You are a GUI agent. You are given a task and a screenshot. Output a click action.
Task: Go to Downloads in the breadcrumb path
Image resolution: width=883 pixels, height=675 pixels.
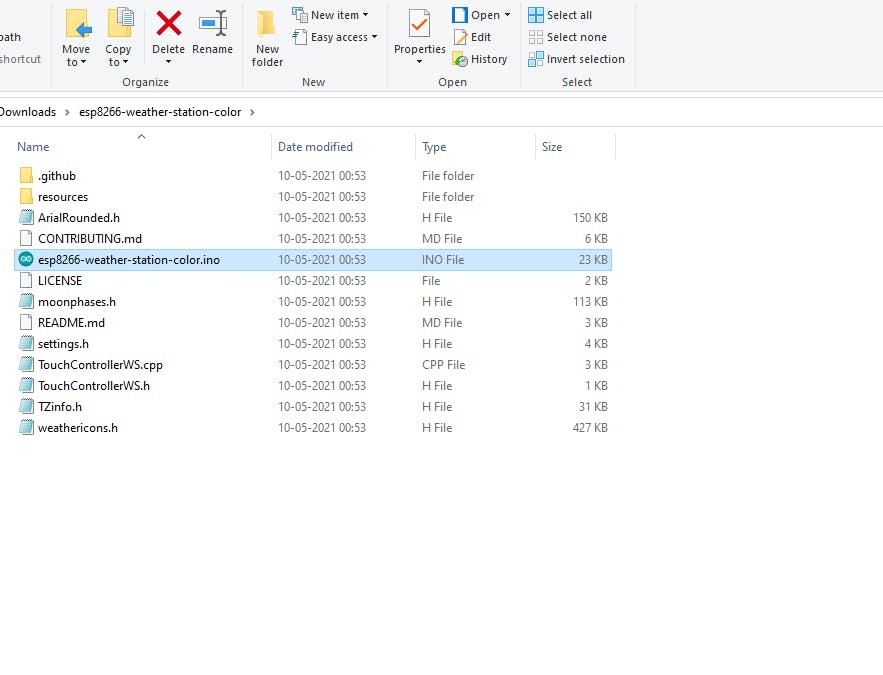[x=28, y=112]
